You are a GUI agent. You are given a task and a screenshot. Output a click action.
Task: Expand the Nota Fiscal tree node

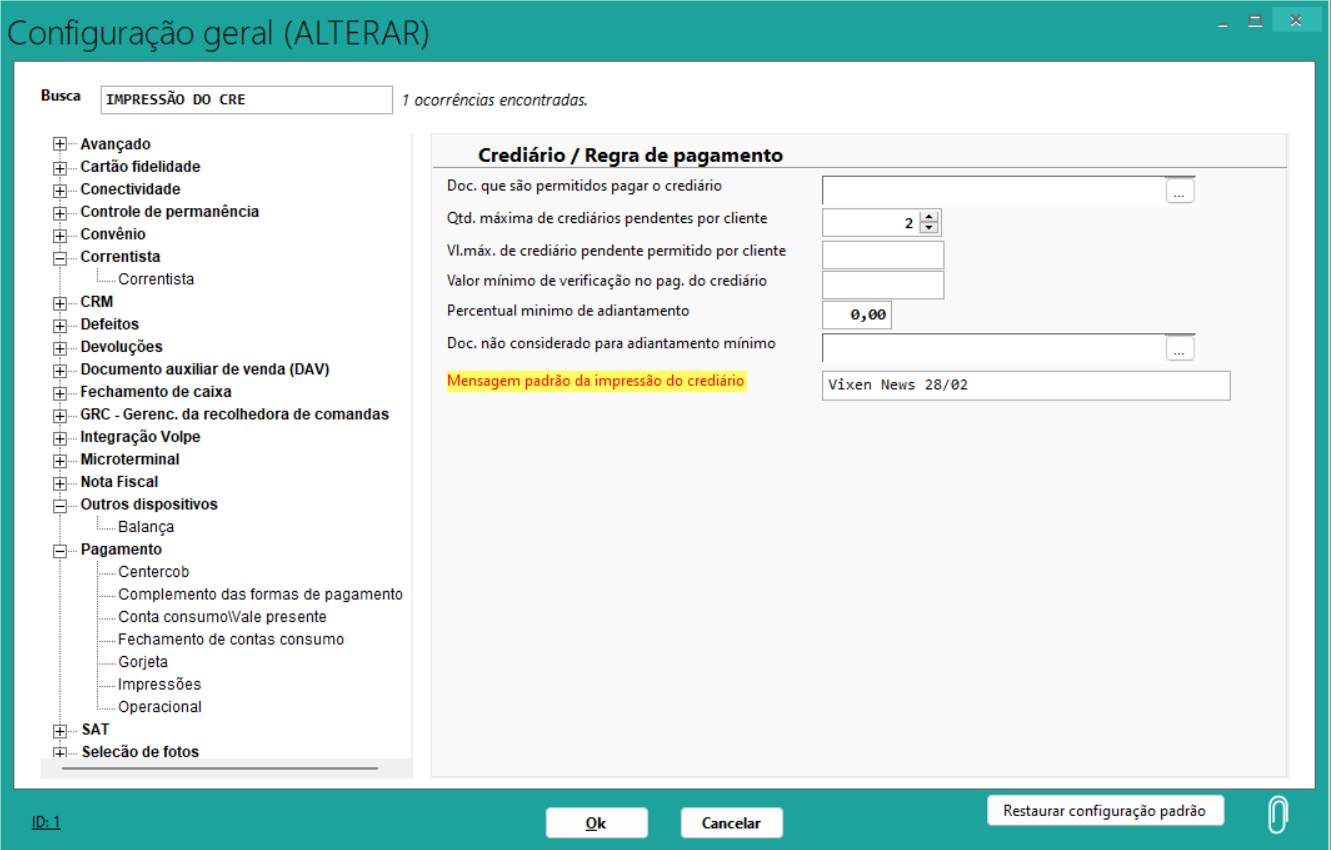click(60, 482)
